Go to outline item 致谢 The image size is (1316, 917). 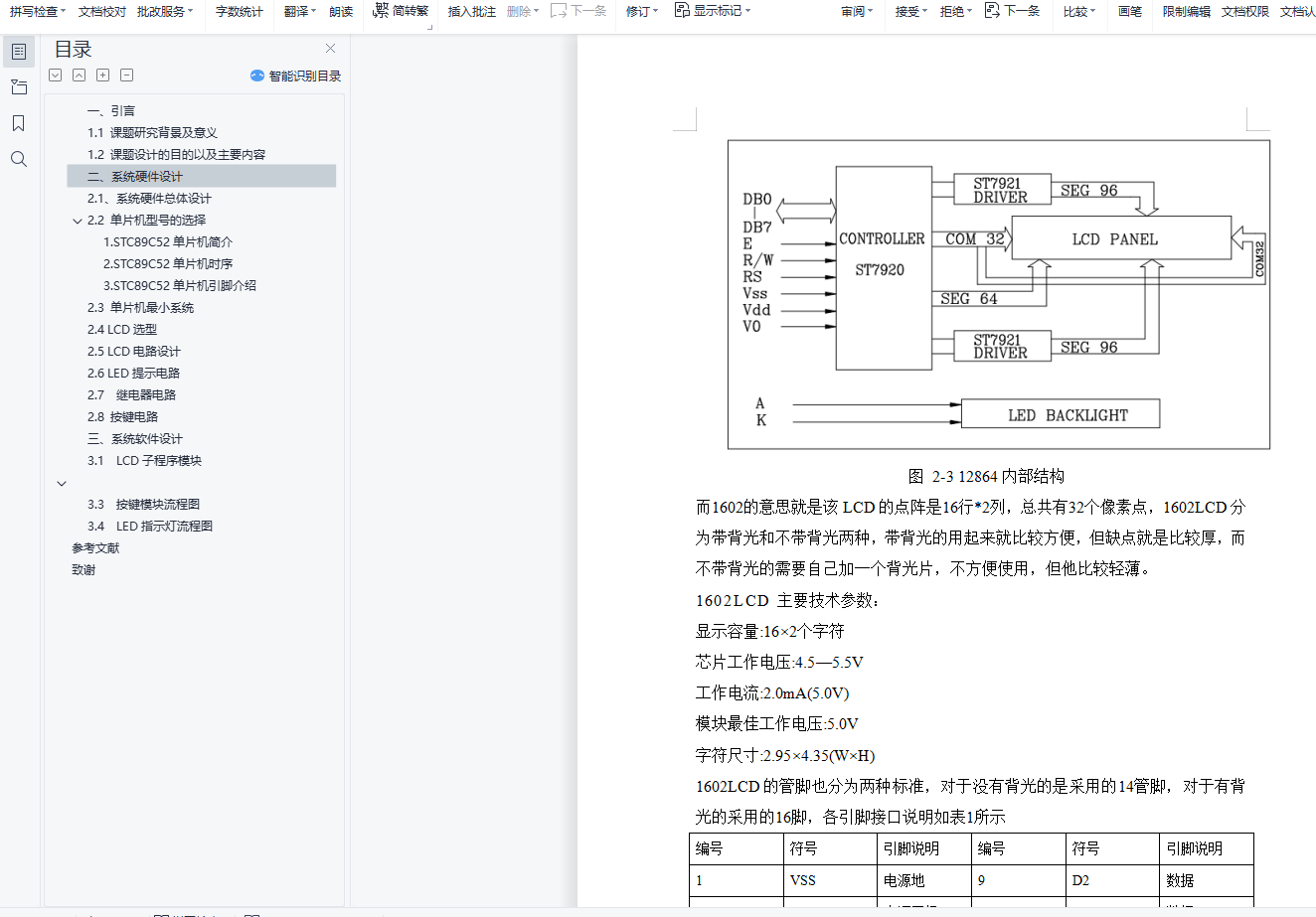pos(83,570)
